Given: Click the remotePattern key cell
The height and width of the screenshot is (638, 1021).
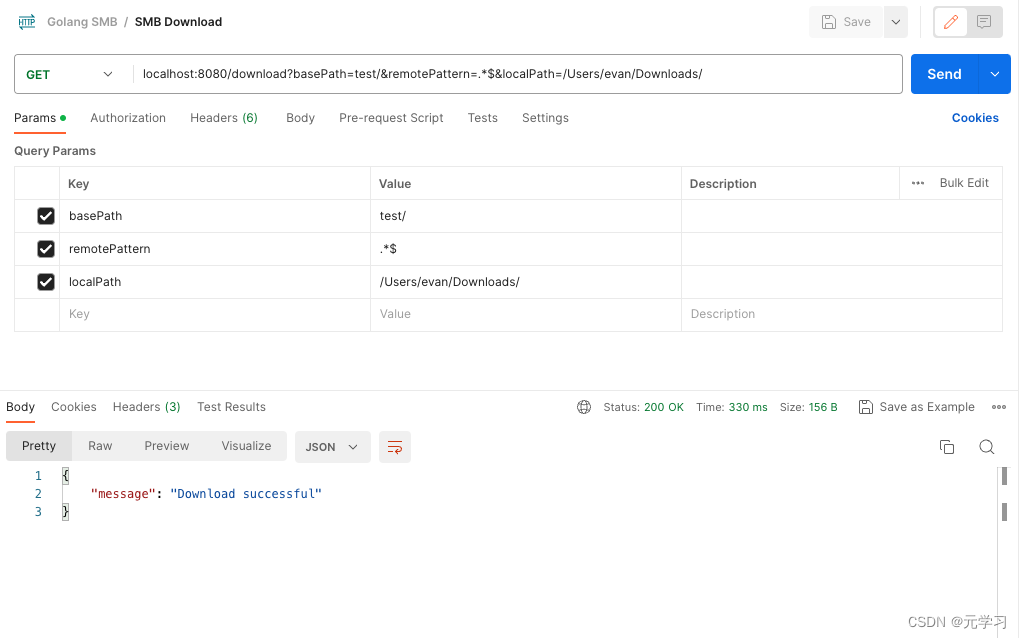Looking at the screenshot, I should click(215, 249).
